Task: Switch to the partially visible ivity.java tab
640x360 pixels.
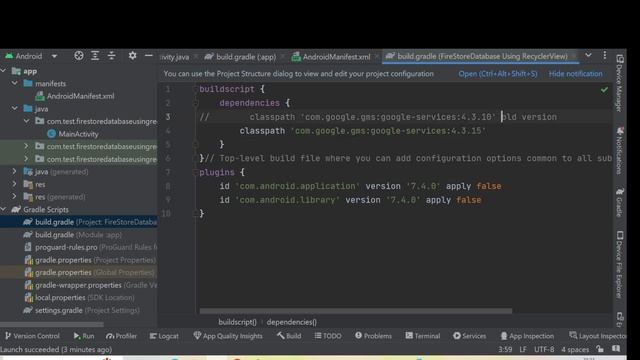Action: [x=175, y=57]
